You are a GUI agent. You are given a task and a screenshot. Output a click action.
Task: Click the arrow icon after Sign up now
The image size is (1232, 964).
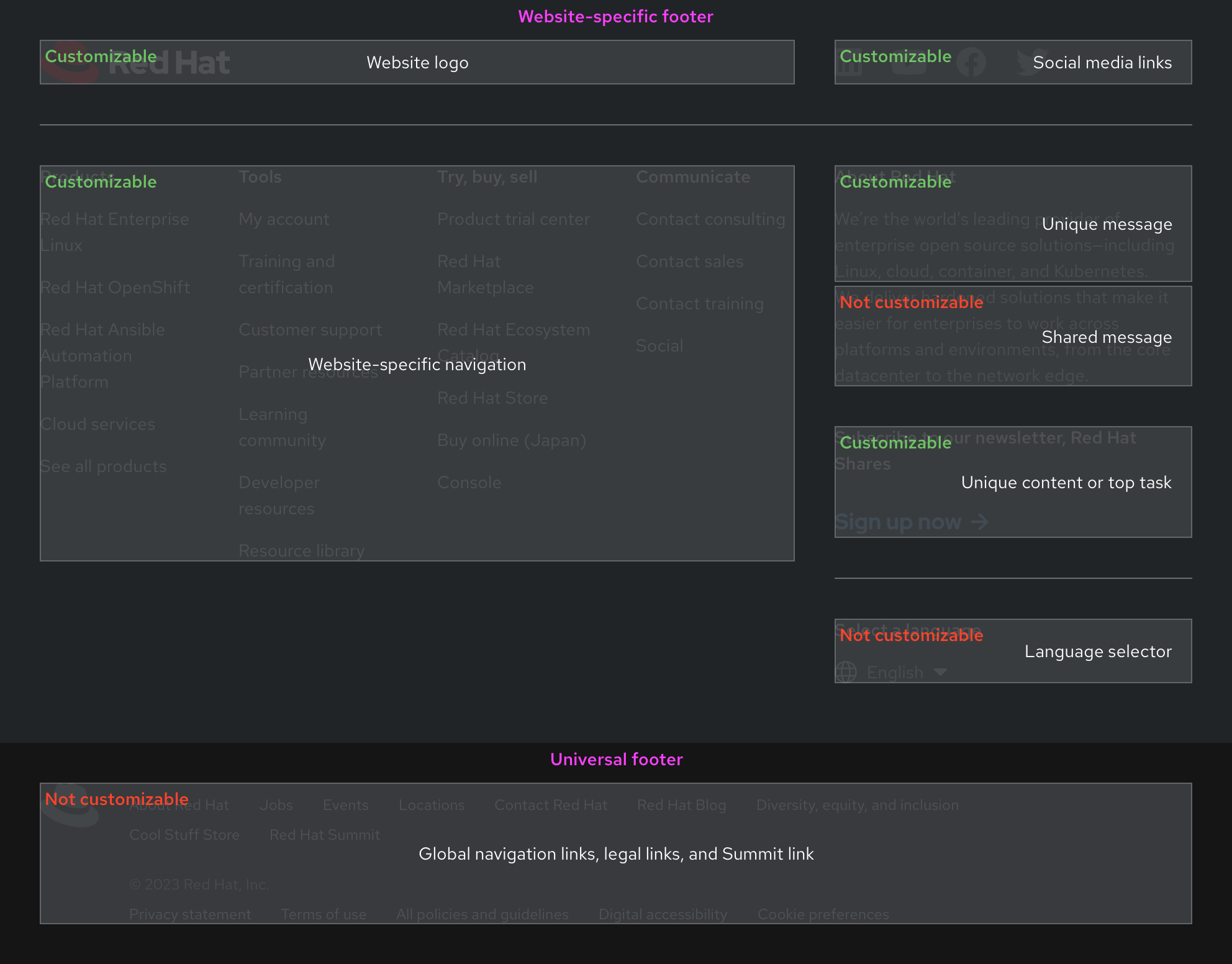point(981,522)
